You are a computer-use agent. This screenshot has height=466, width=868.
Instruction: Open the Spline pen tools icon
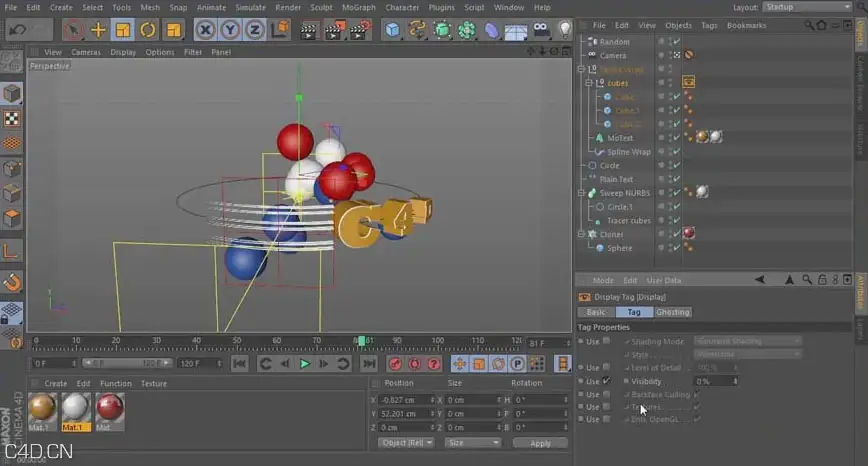[x=417, y=30]
